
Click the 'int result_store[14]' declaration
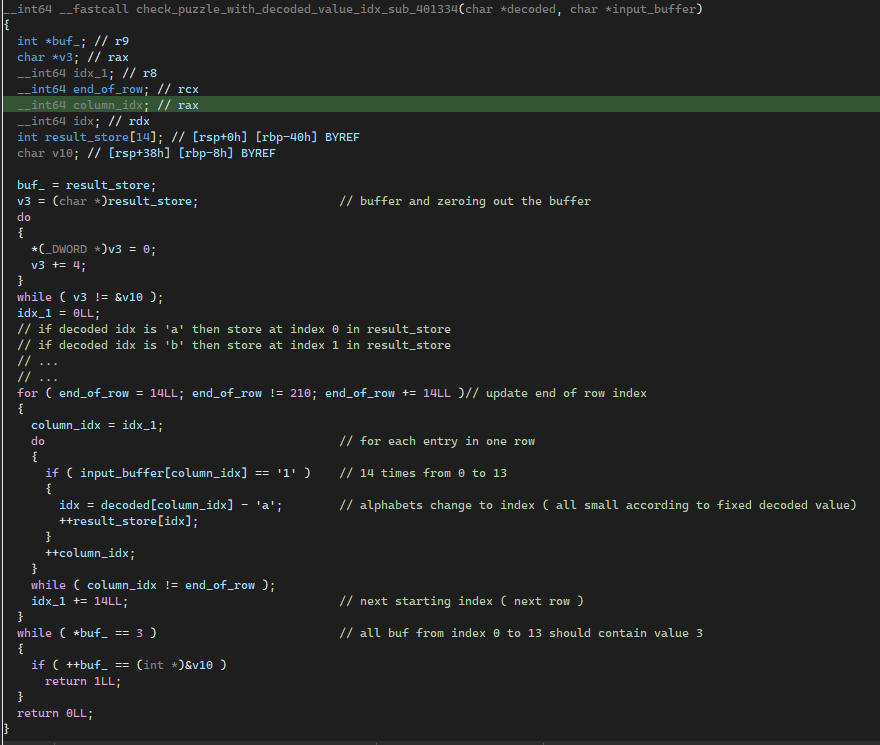click(x=90, y=137)
